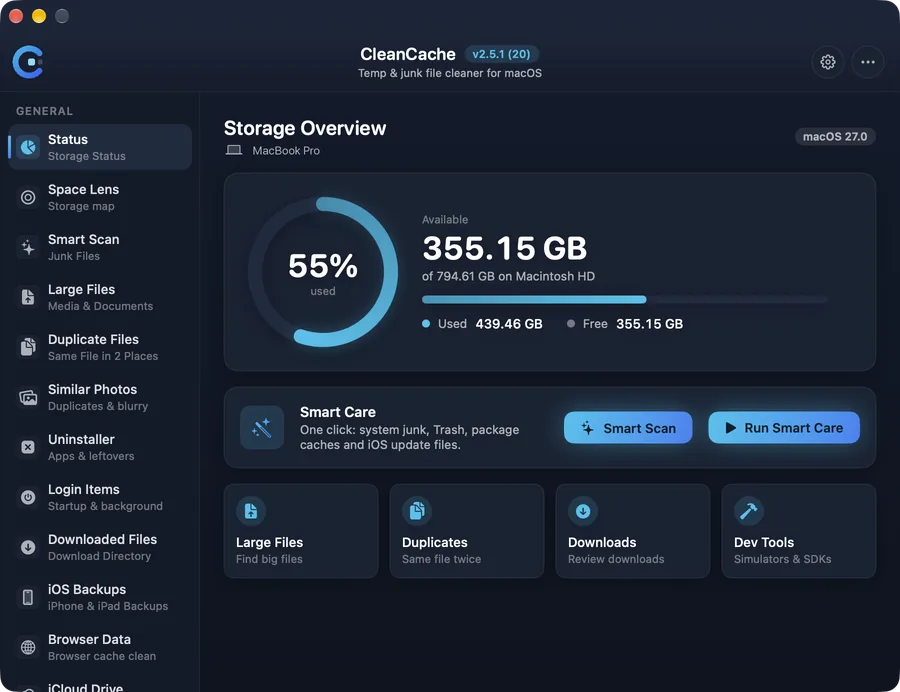Viewport: 900px width, 692px height.
Task: Click the Smart Care magic wand icon
Action: click(262, 427)
